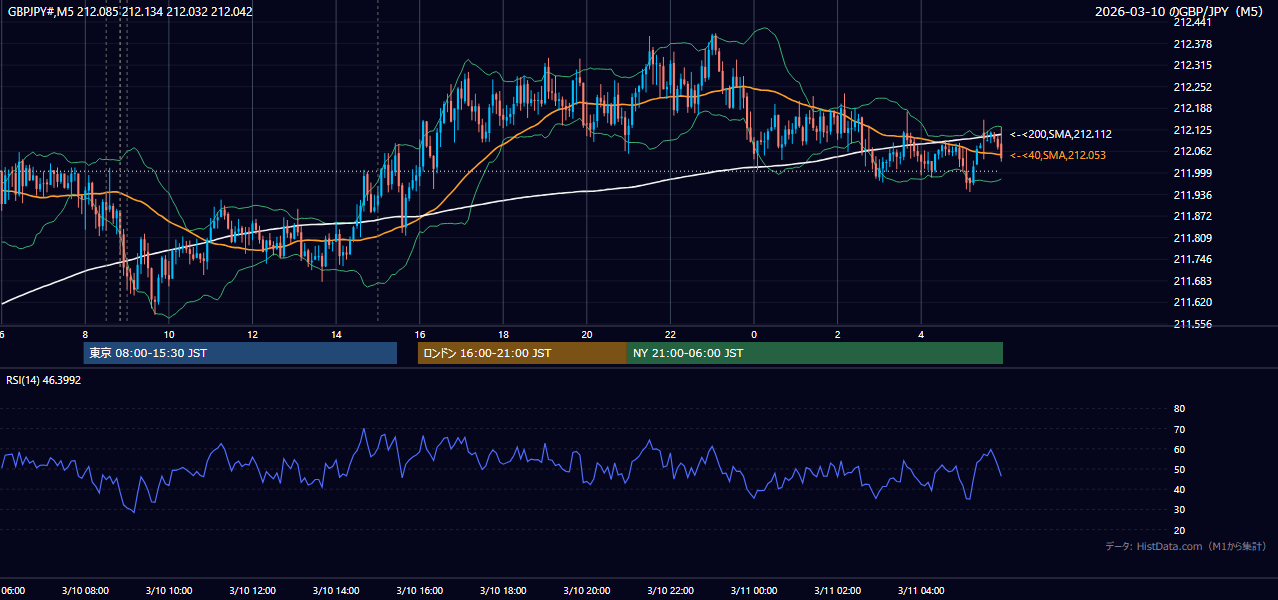
Task: Click the bottom date label 3/10 14:00
Action: 336,591
